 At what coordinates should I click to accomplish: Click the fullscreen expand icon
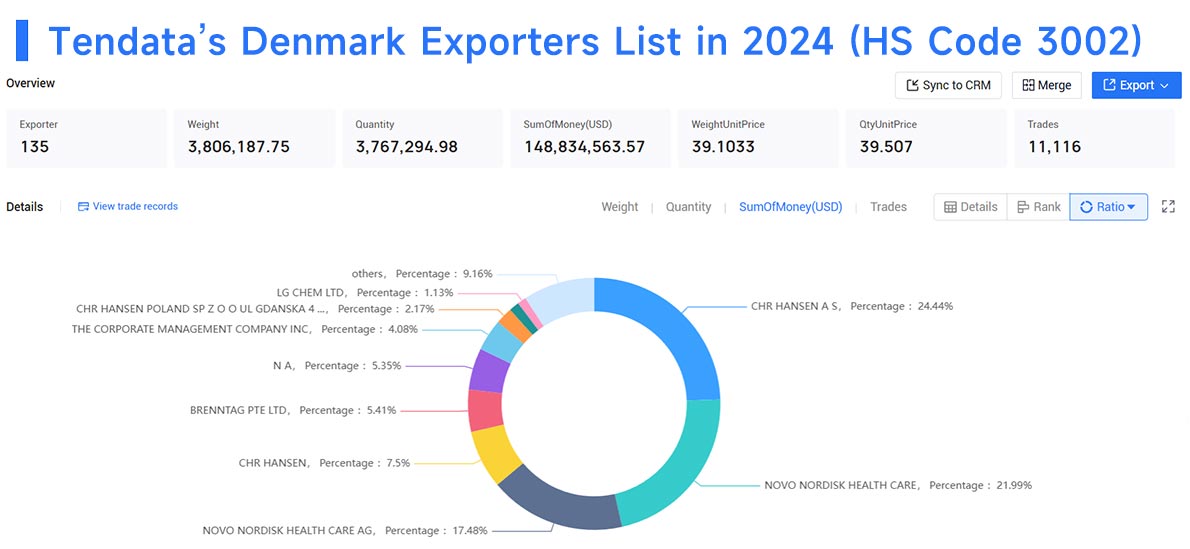click(x=1168, y=207)
